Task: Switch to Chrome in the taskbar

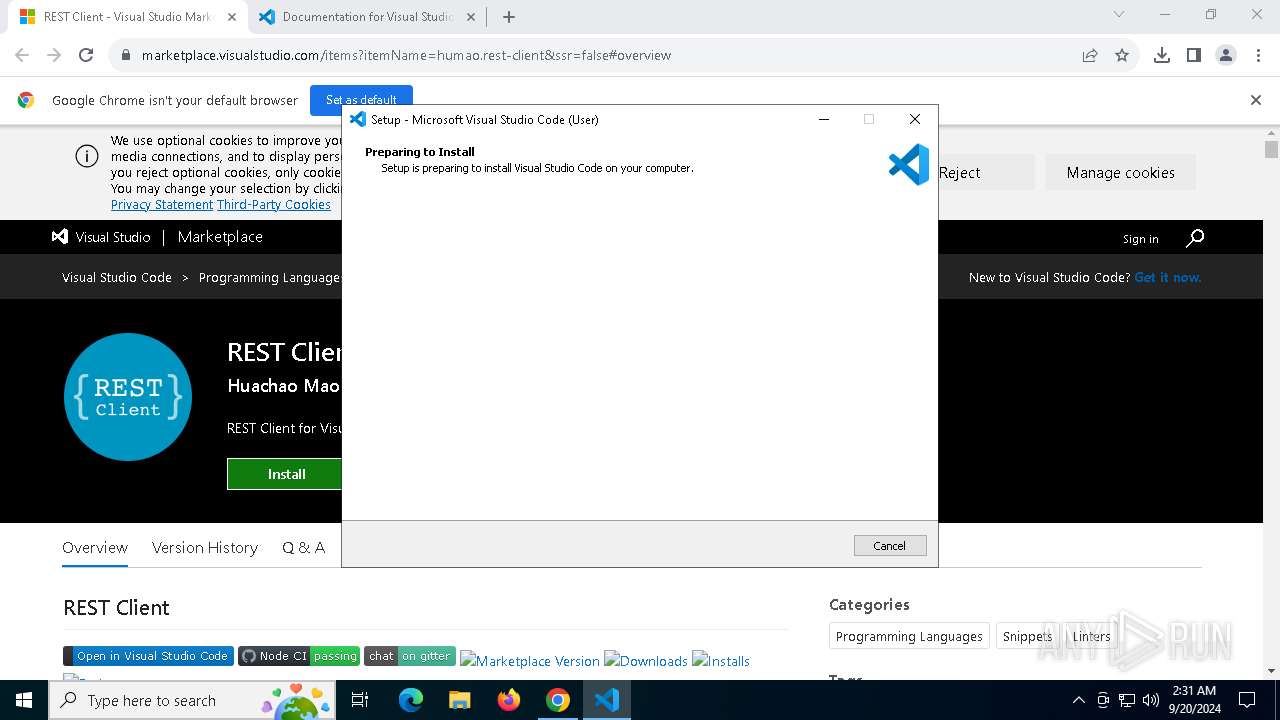Action: pyautogui.click(x=557, y=700)
